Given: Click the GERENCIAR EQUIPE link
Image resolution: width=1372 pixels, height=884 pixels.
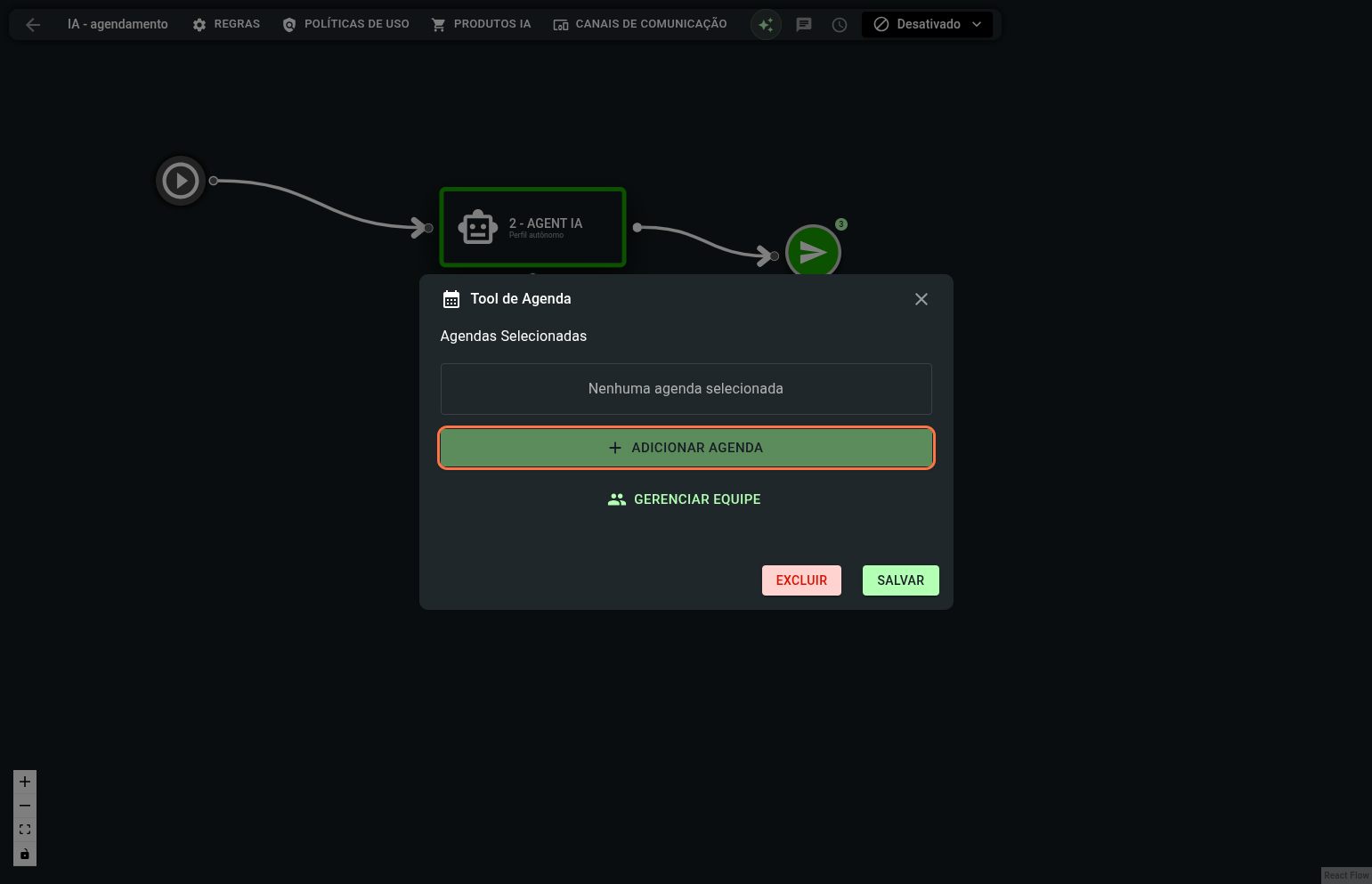Looking at the screenshot, I should tap(685, 499).
